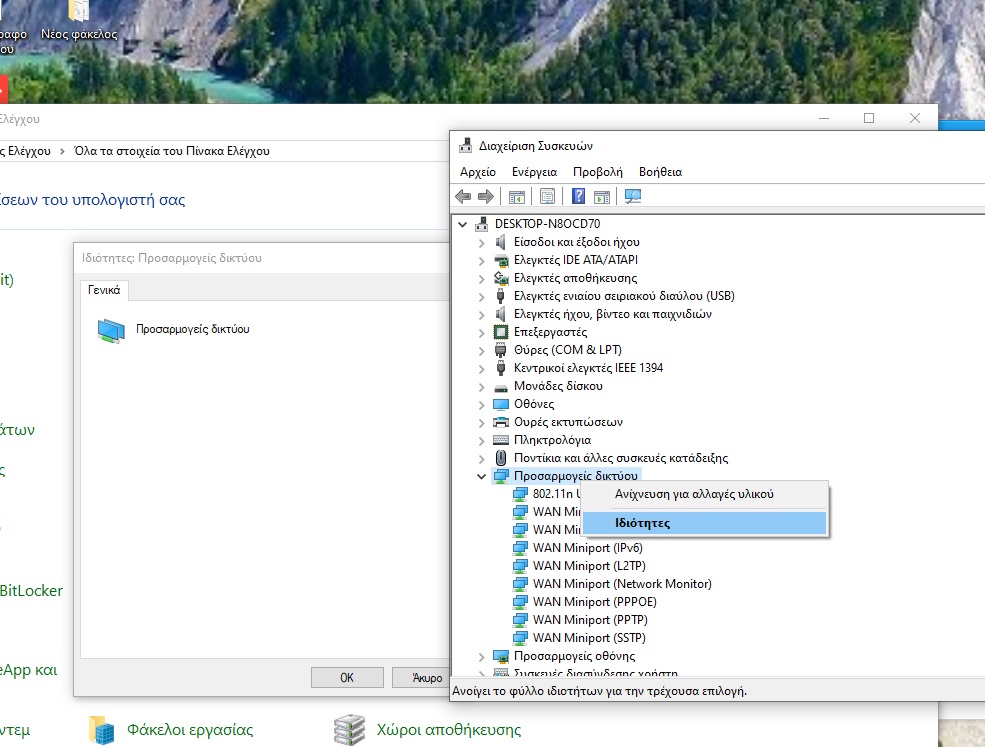Image resolution: width=985 pixels, height=747 pixels.
Task: Select Κεντρικοί ελεγκτές IEEE 1394 row
Action: 588,368
